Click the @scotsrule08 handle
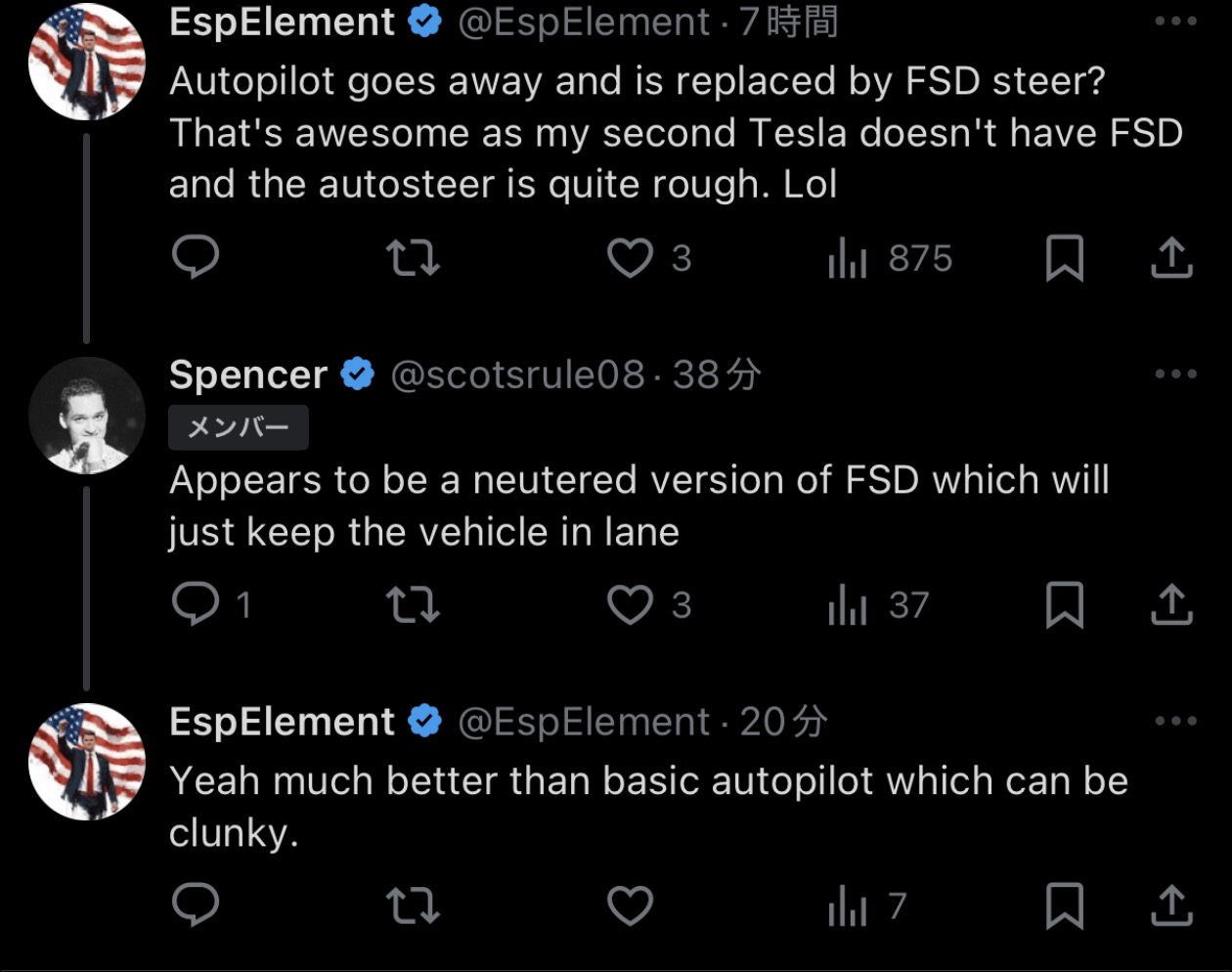Screen dimensions: 1232x972 517,375
